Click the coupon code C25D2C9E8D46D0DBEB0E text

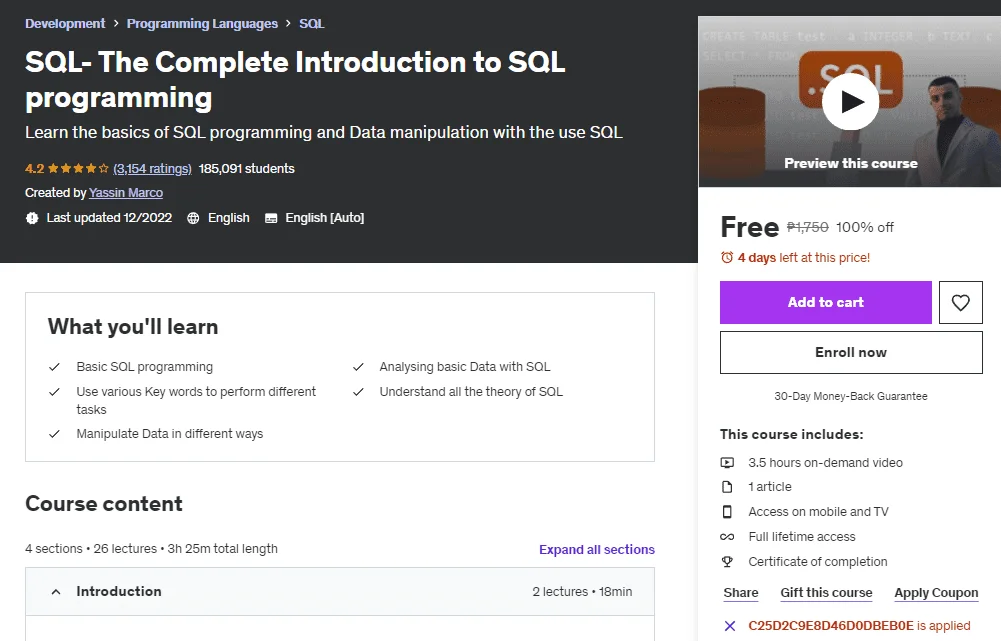(831, 626)
